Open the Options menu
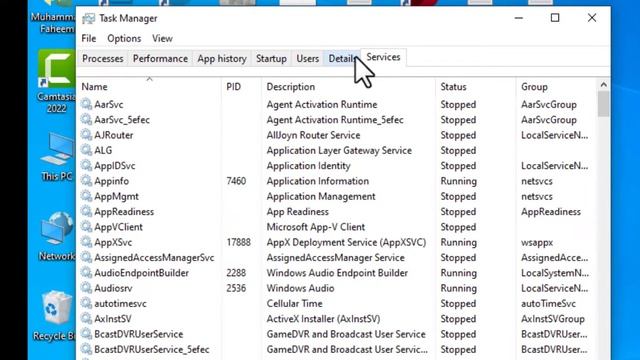The height and width of the screenshot is (360, 640). tap(124, 38)
